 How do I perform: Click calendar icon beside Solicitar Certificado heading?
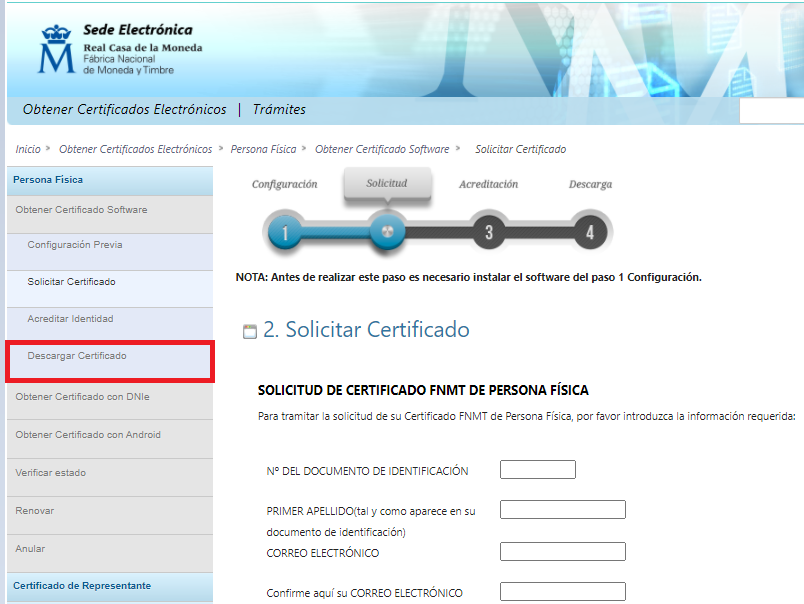pyautogui.click(x=250, y=331)
